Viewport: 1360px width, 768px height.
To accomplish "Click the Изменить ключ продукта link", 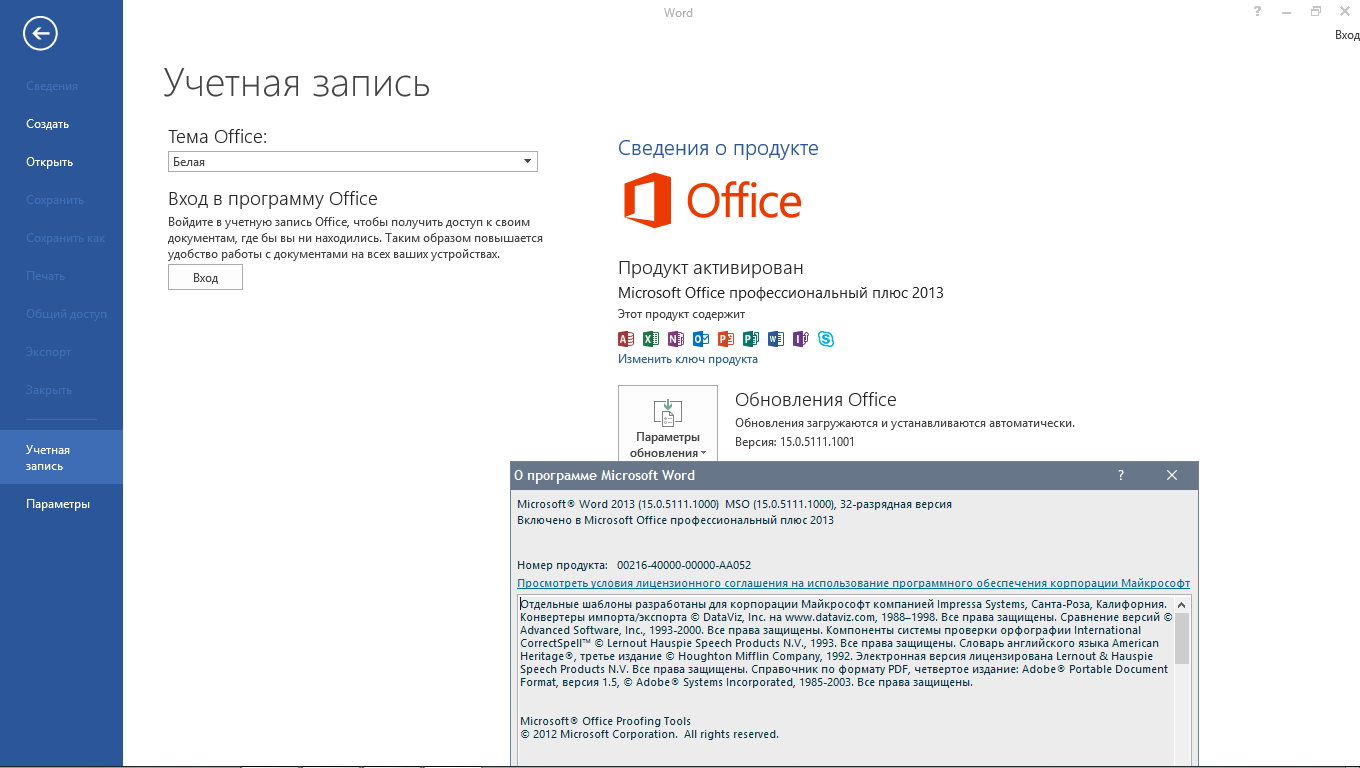I will (688, 359).
